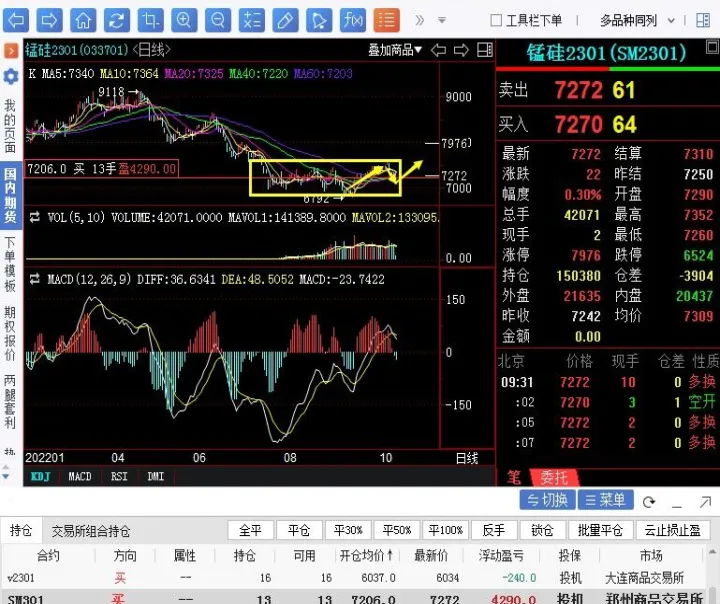
Task: Select the cursor pointer tool icon
Action: [319, 20]
